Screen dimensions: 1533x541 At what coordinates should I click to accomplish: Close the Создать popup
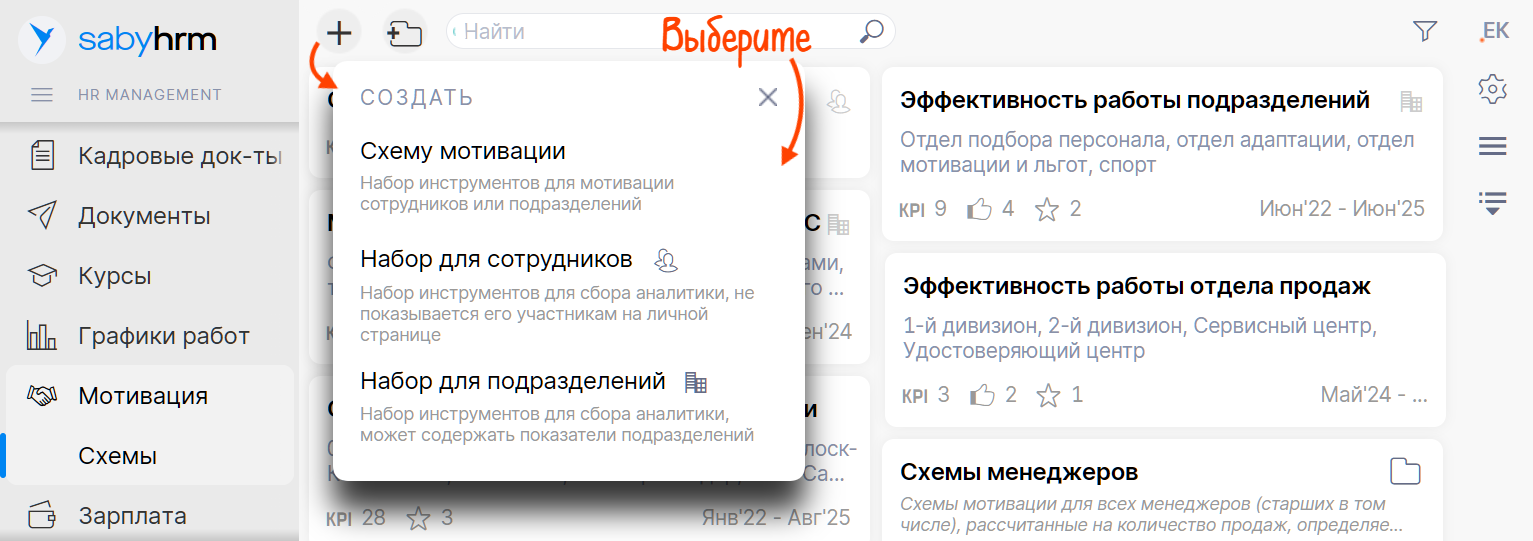pos(767,97)
